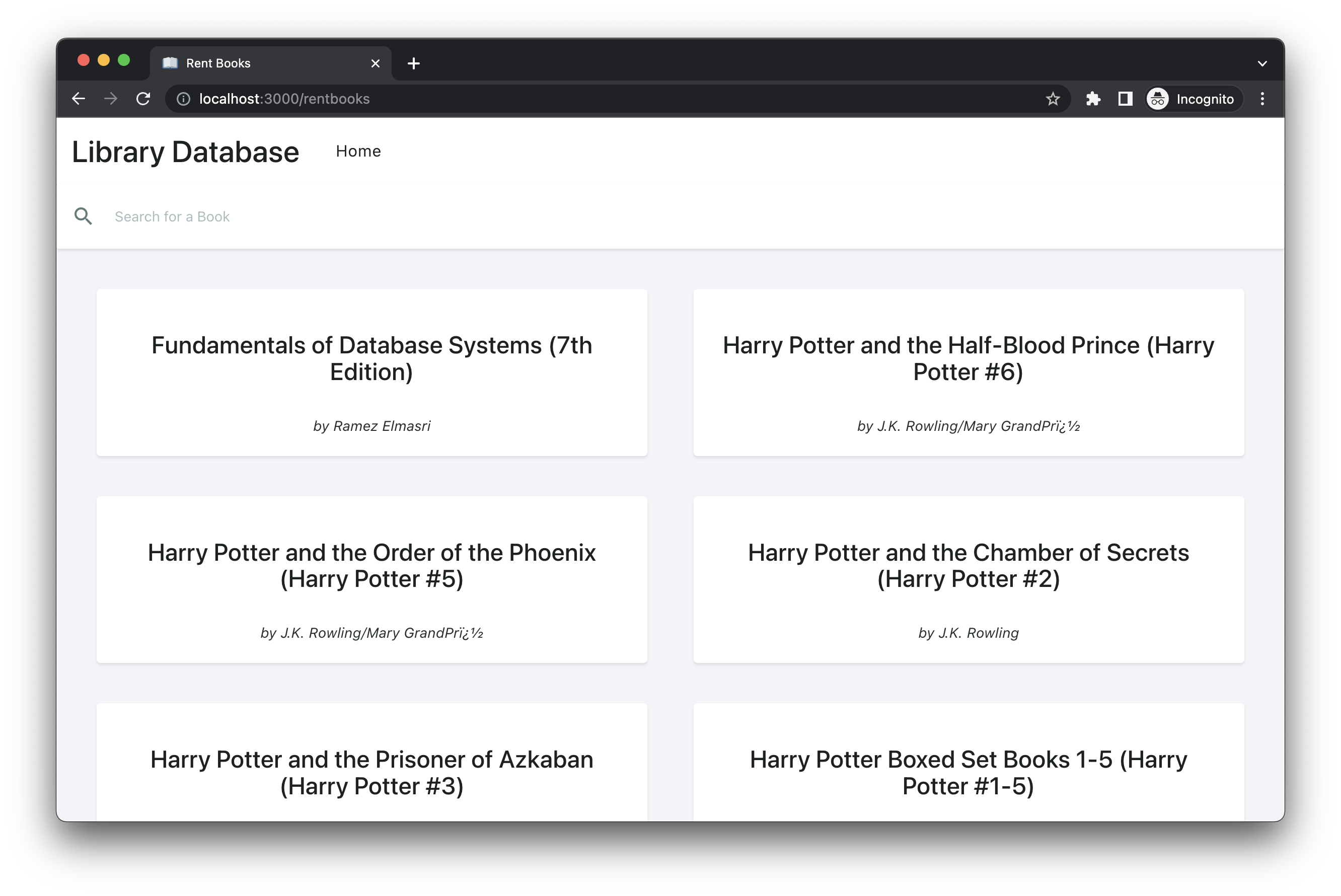The width and height of the screenshot is (1341, 896).
Task: Minimize the window with the yellow button
Action: coord(103,60)
